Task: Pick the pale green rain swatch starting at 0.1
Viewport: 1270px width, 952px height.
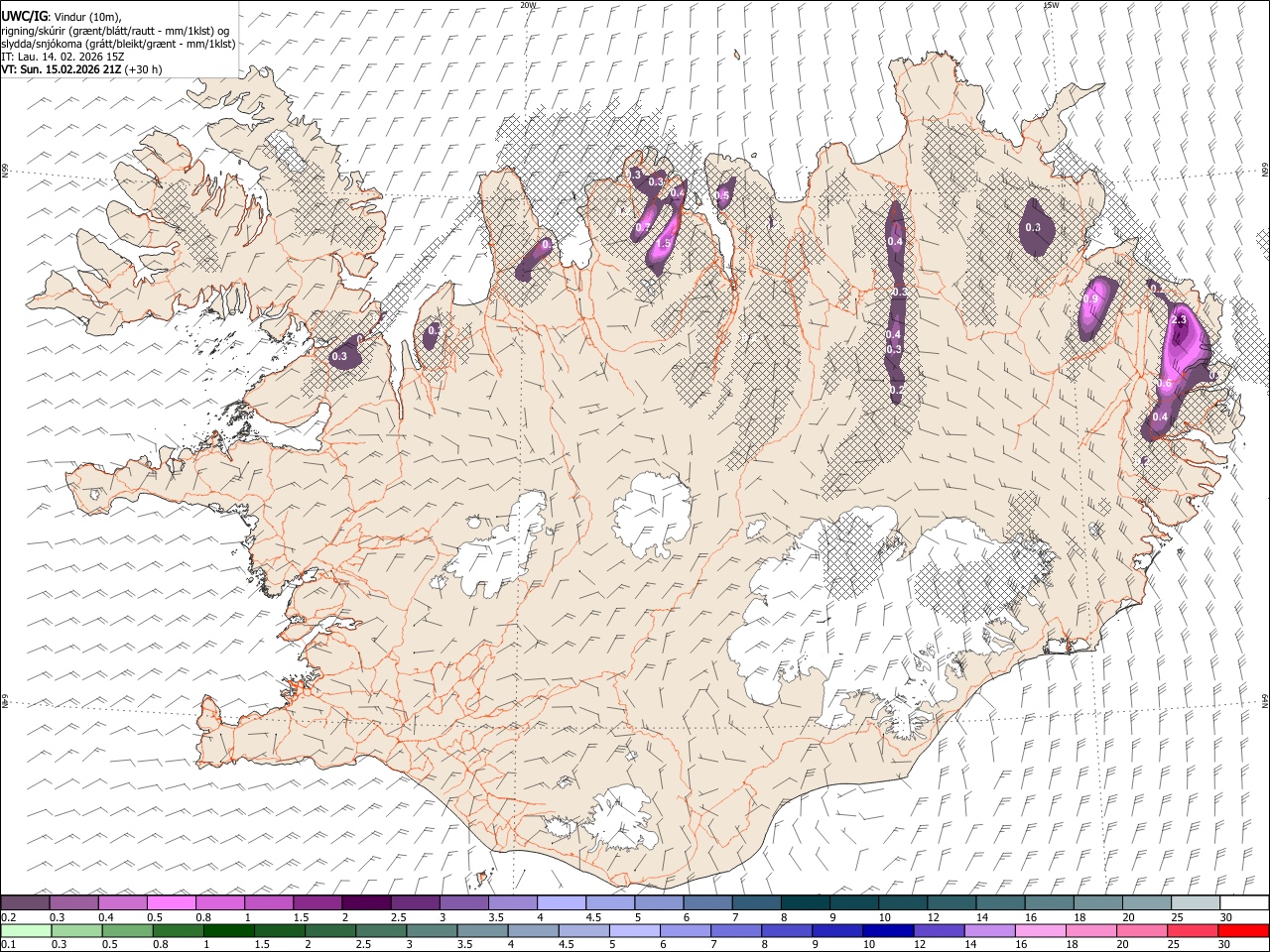Action: [26, 930]
